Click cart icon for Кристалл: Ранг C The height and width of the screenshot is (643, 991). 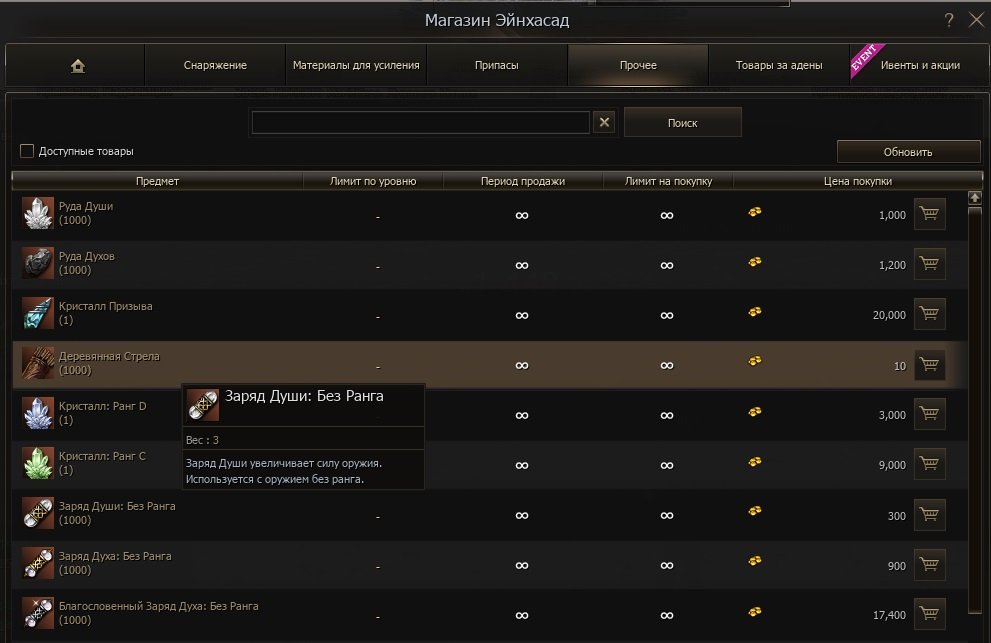coord(930,465)
